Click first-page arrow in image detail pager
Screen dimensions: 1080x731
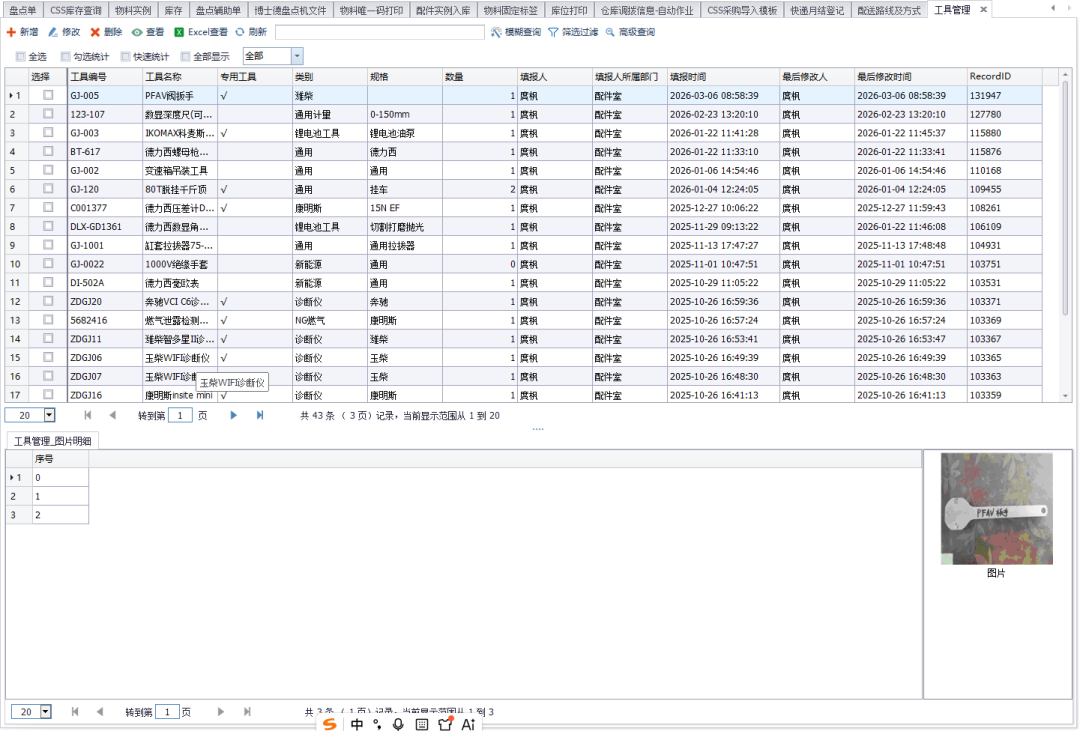pos(75,712)
